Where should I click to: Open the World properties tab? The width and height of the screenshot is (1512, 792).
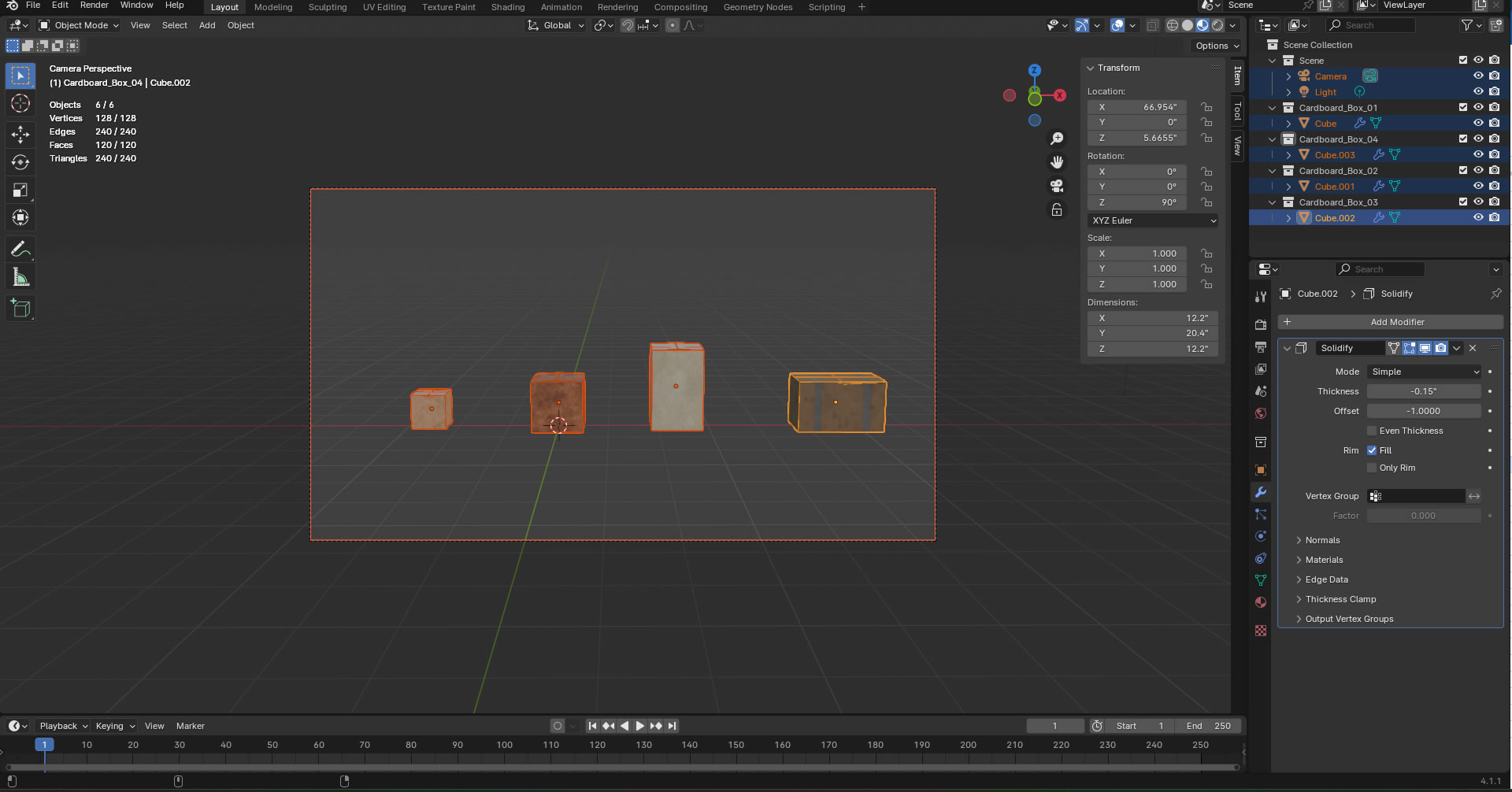click(1261, 413)
